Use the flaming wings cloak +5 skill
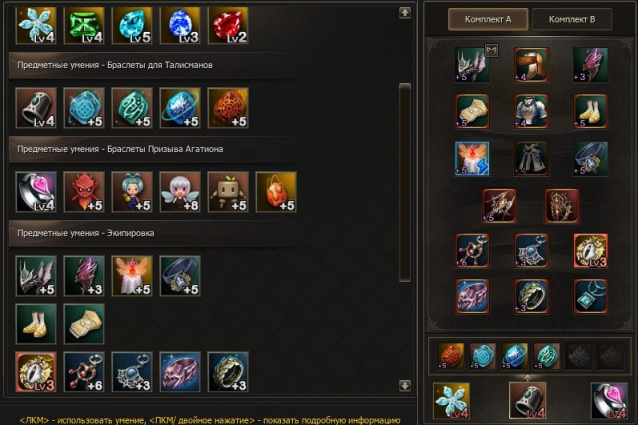 [x=132, y=276]
